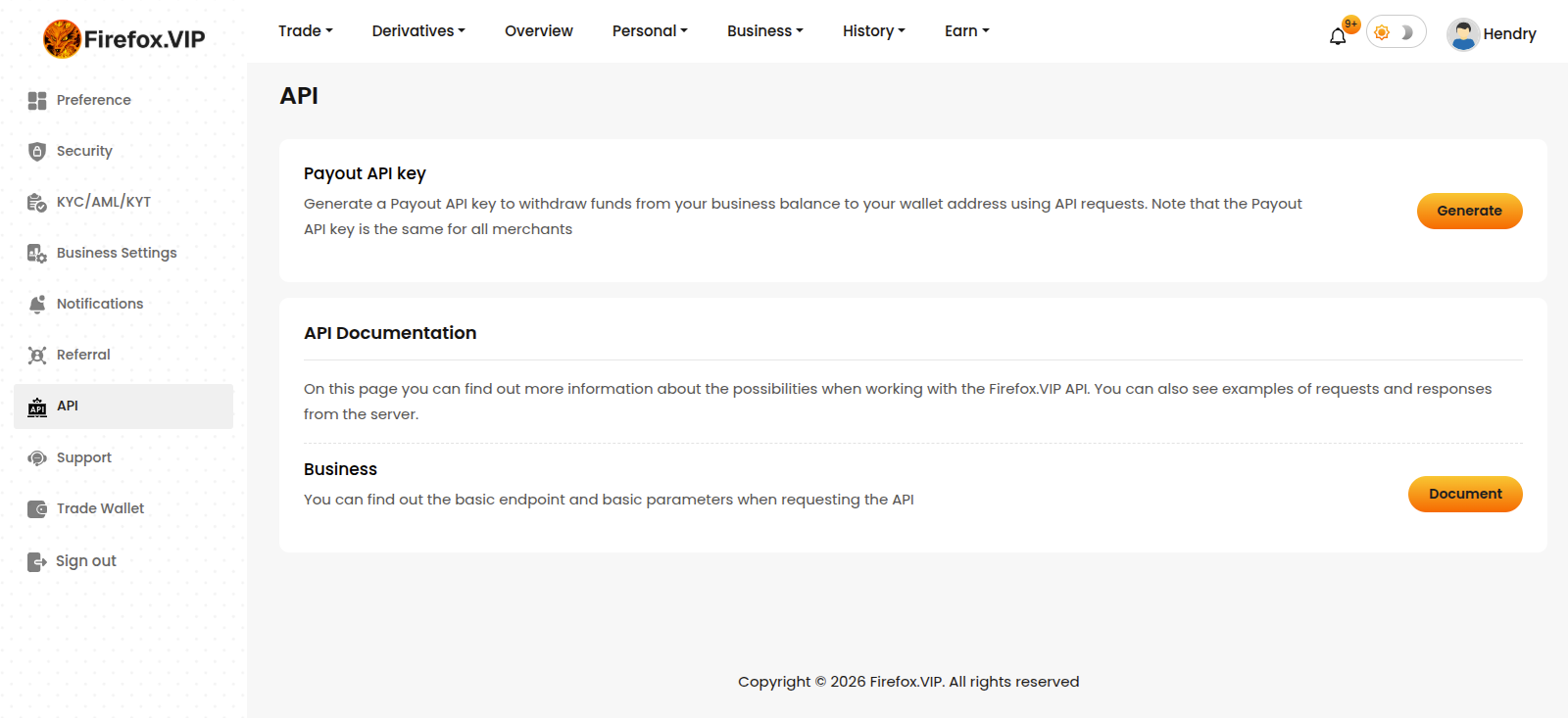Screen dimensions: 1568x718
Task: Expand the Earn dropdown menu
Action: pos(966,31)
